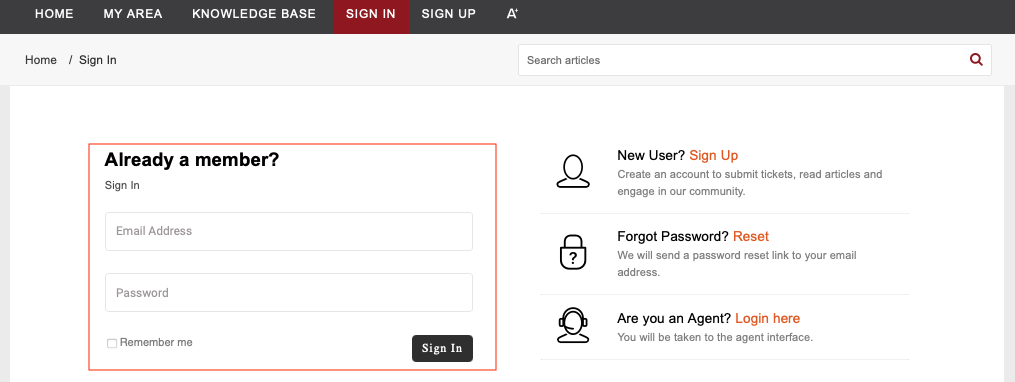Click the dark Sign In button
The image size is (1015, 382).
(442, 348)
